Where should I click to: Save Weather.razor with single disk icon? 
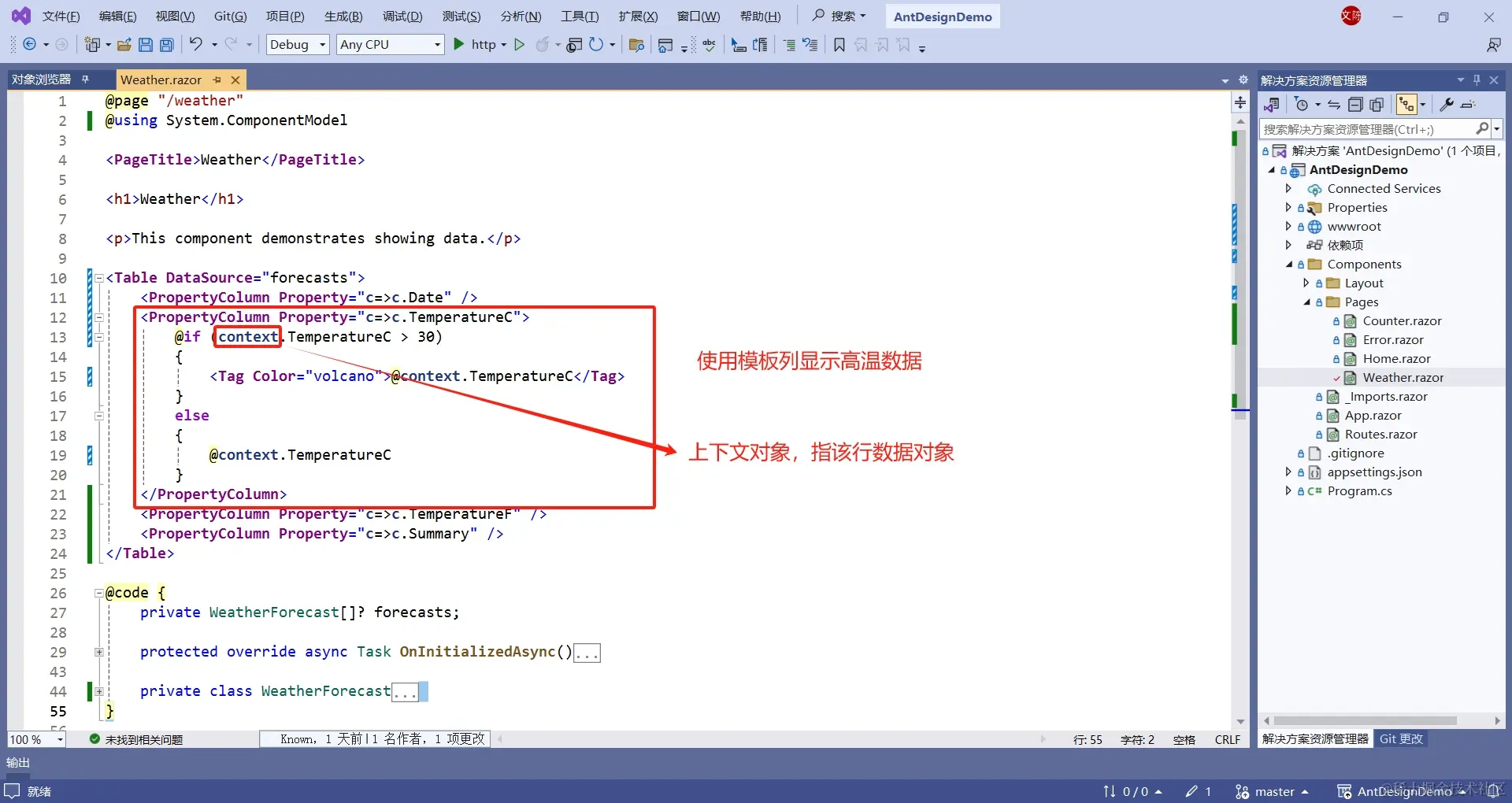146,45
